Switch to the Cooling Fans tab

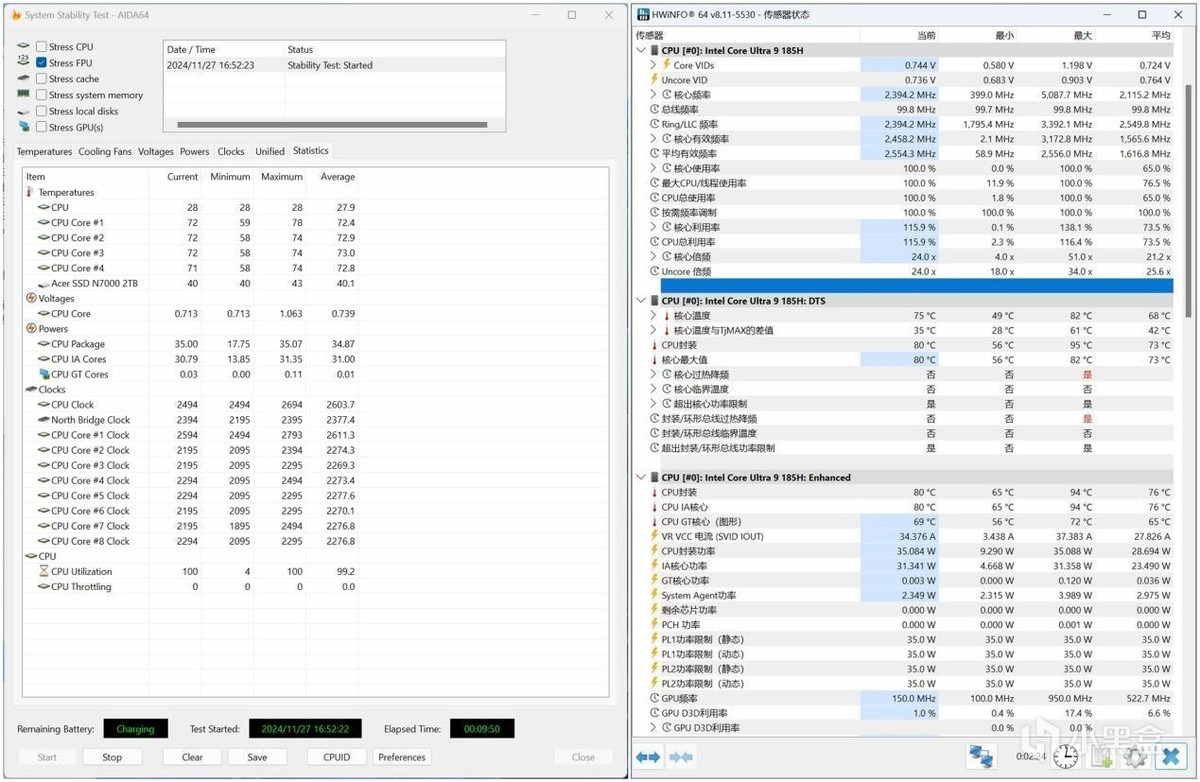coord(105,151)
